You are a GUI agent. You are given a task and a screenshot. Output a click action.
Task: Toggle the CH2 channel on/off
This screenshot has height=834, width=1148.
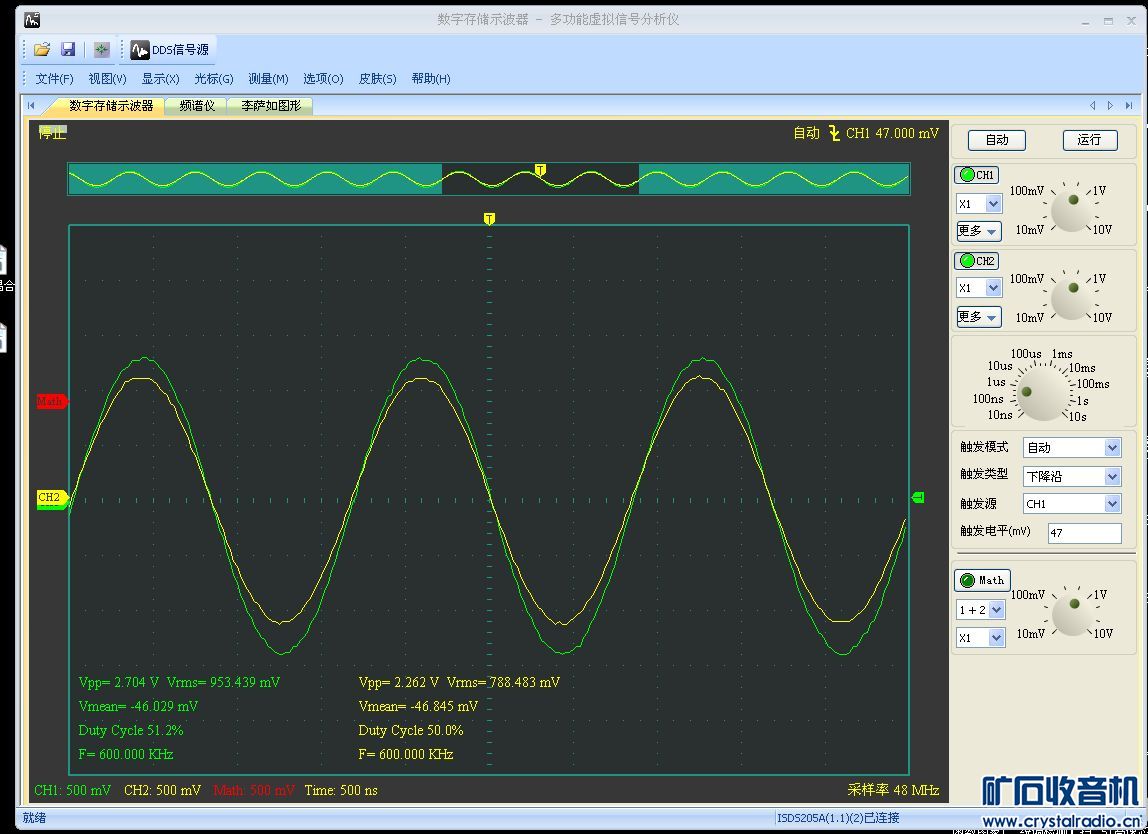pos(977,261)
